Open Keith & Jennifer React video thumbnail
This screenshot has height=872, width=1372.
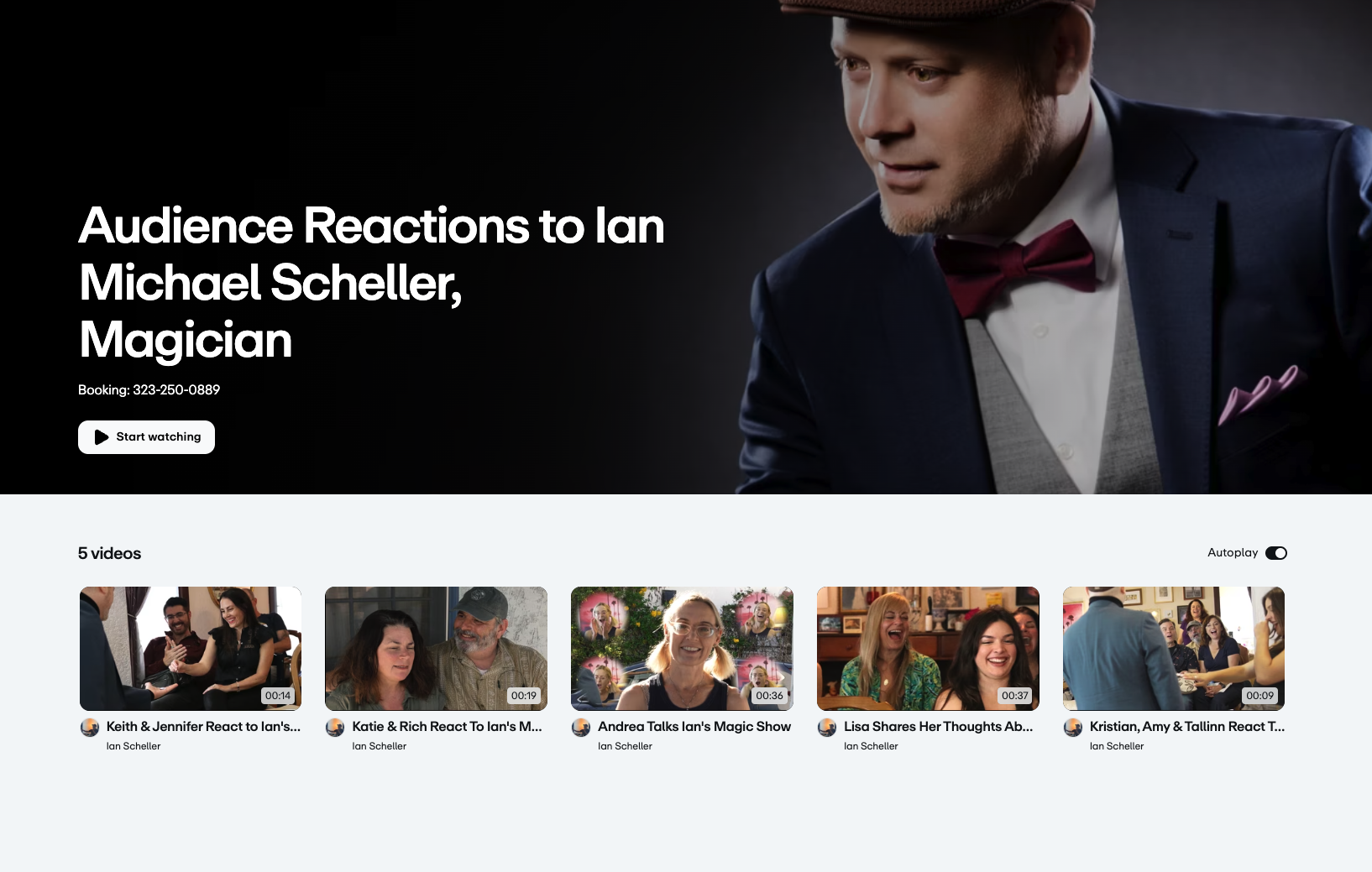[191, 648]
